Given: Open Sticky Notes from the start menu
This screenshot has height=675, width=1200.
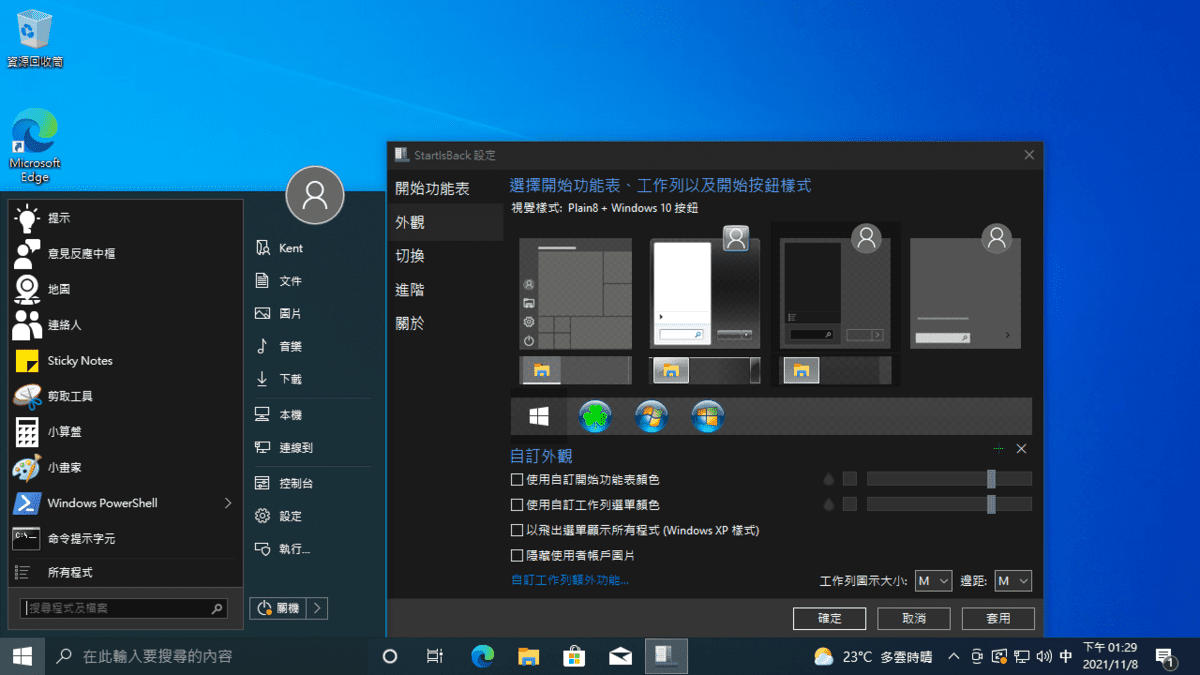Looking at the screenshot, I should point(80,361).
